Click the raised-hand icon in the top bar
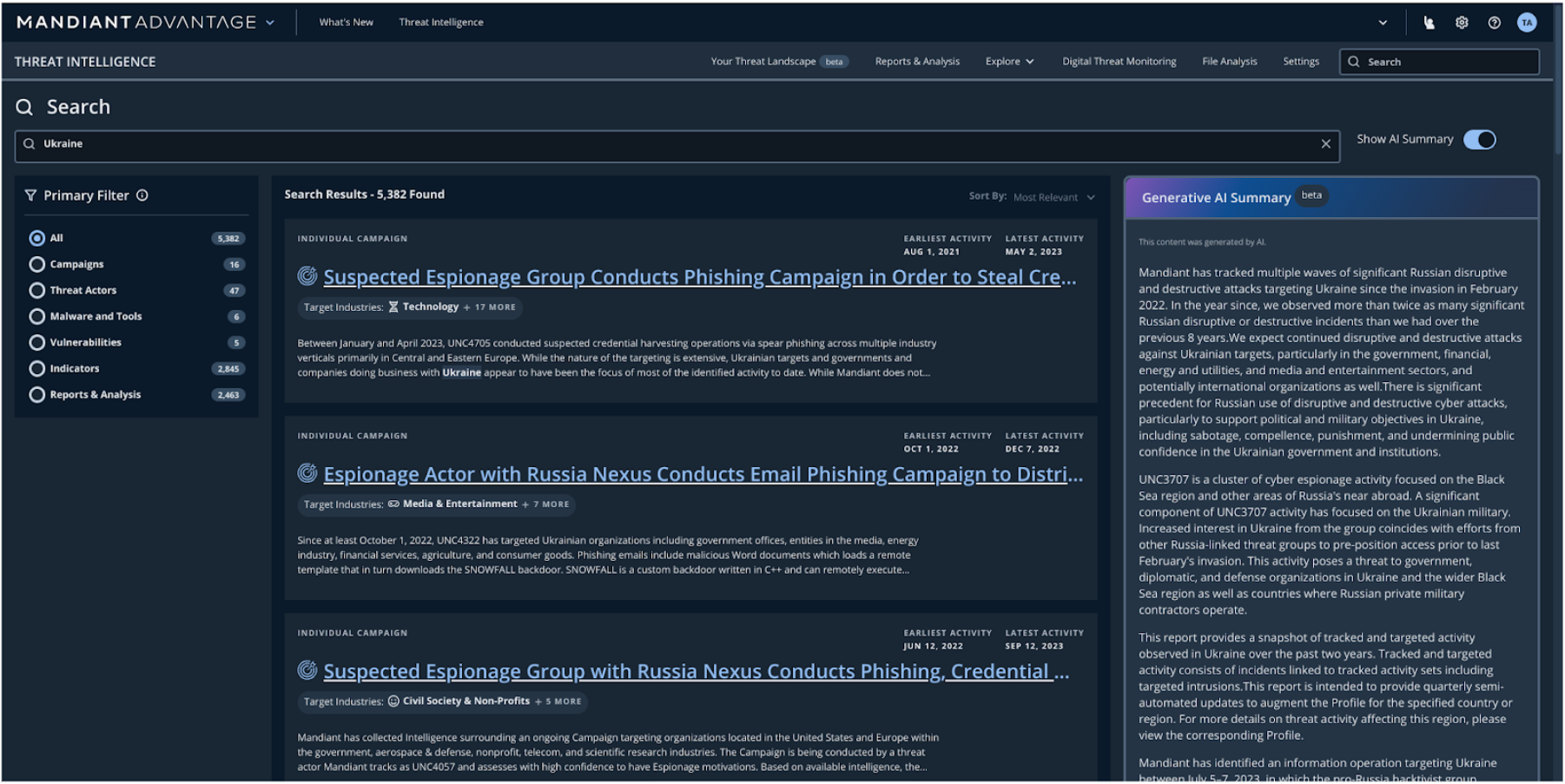Image resolution: width=1565 pixels, height=784 pixels. point(1429,23)
